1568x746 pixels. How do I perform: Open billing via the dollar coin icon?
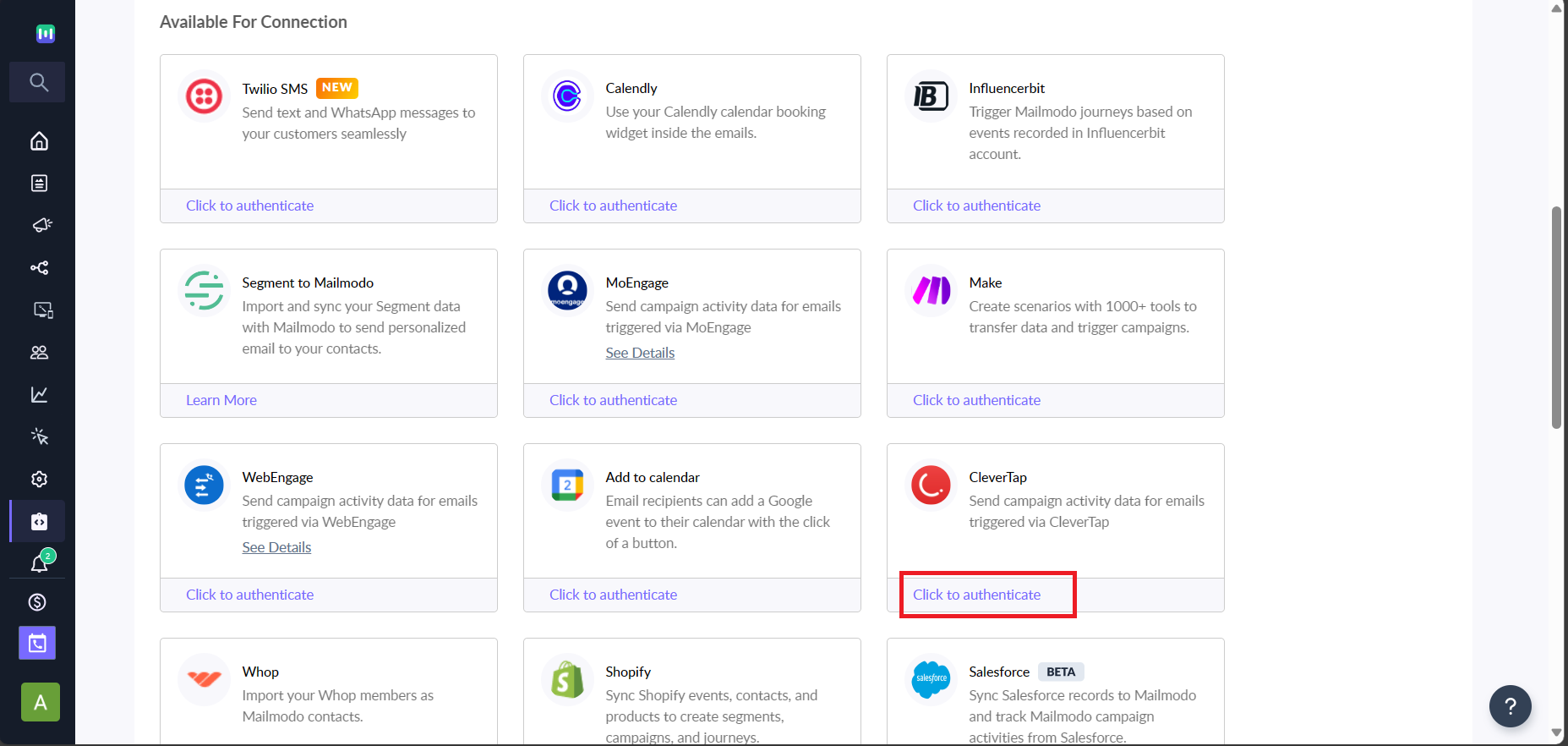tap(37, 602)
